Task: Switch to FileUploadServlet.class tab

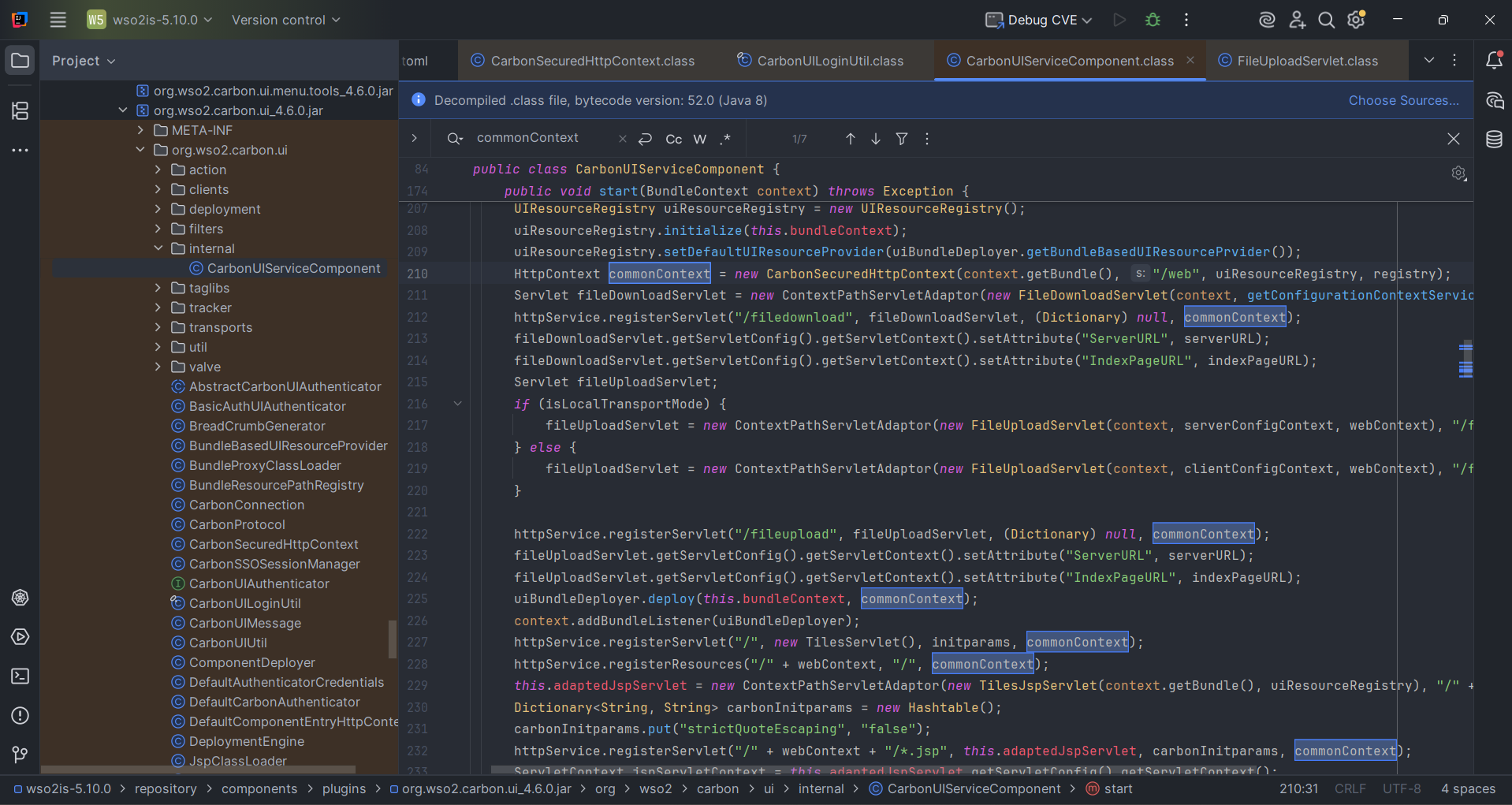Action: click(x=1307, y=61)
